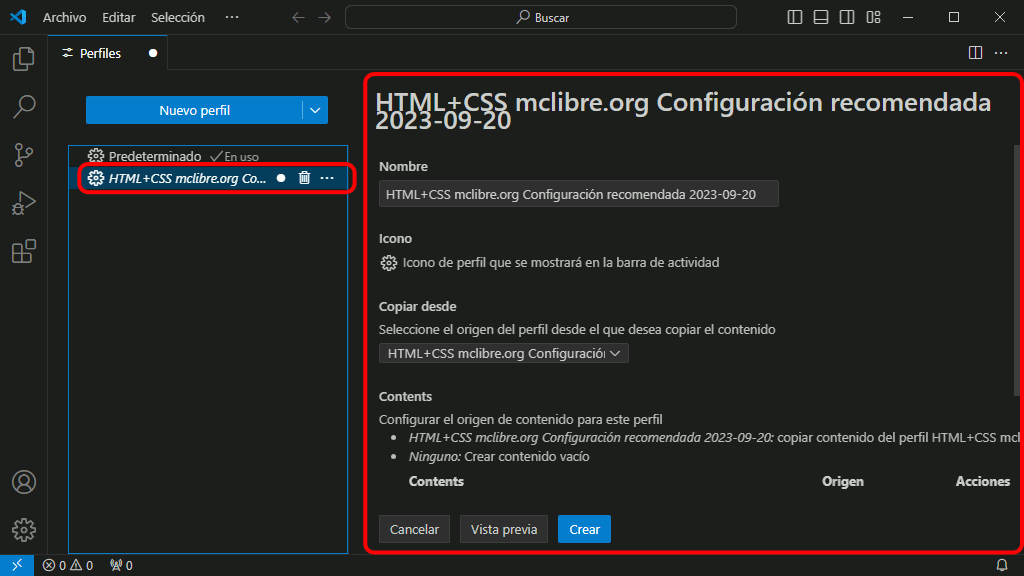
Task: Click the 'Copiar desde' heading
Action: 417,306
